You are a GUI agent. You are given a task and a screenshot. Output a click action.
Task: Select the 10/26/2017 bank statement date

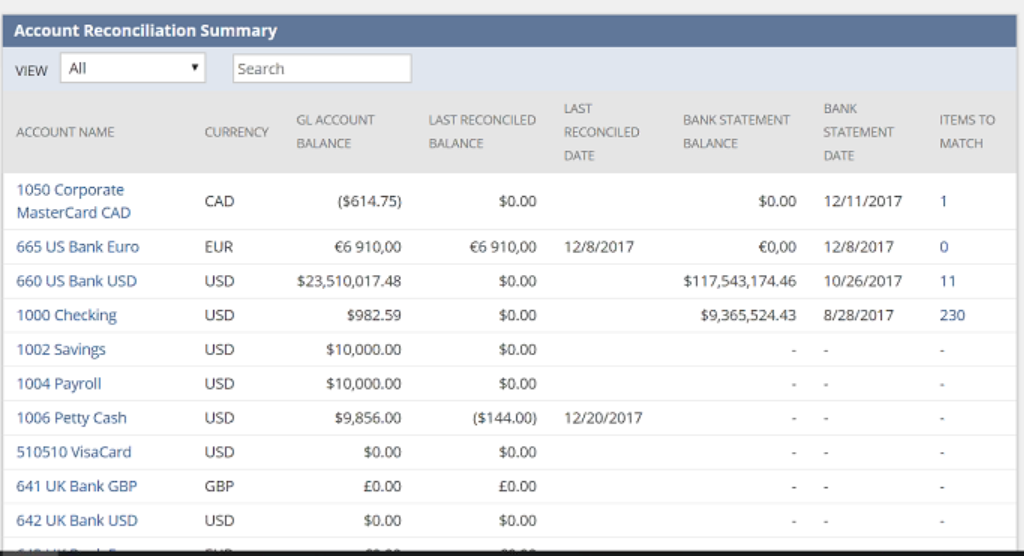[862, 281]
